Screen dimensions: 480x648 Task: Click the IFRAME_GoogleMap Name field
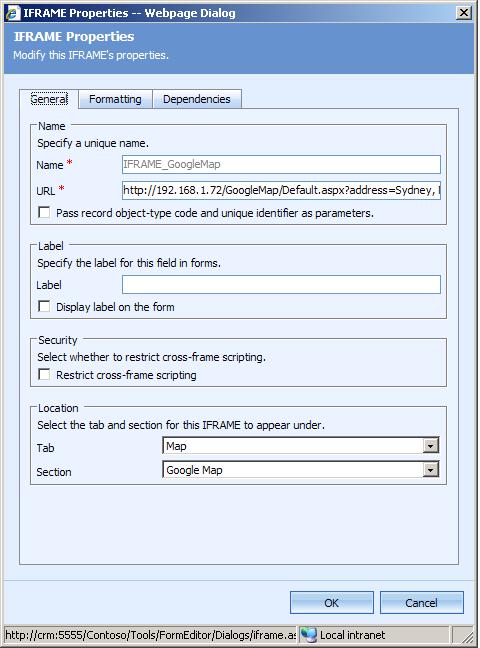click(x=281, y=164)
